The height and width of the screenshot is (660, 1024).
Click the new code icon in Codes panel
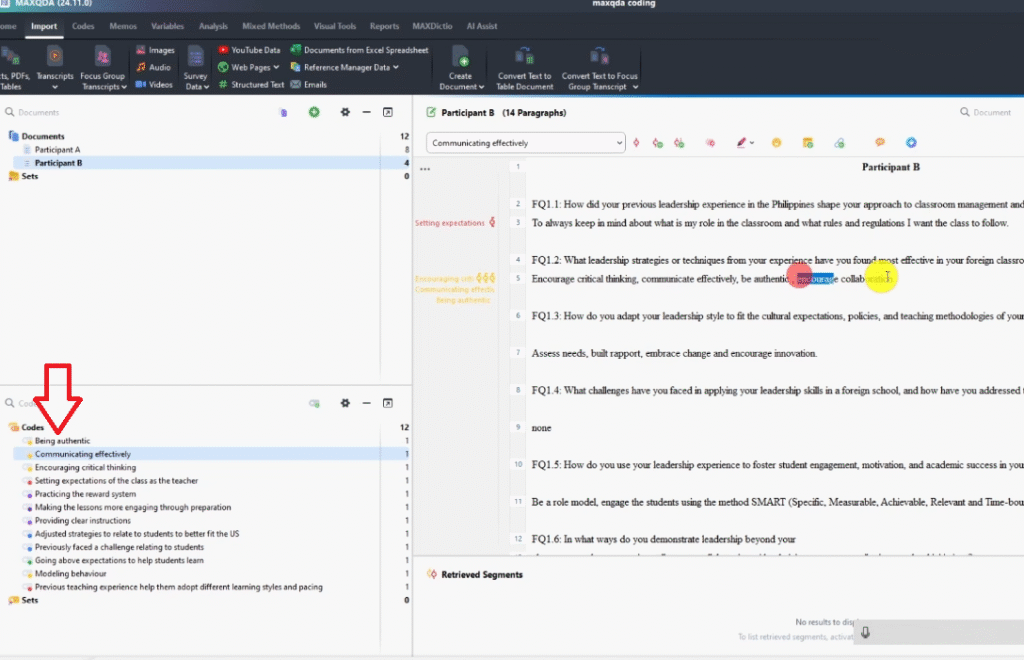(314, 403)
